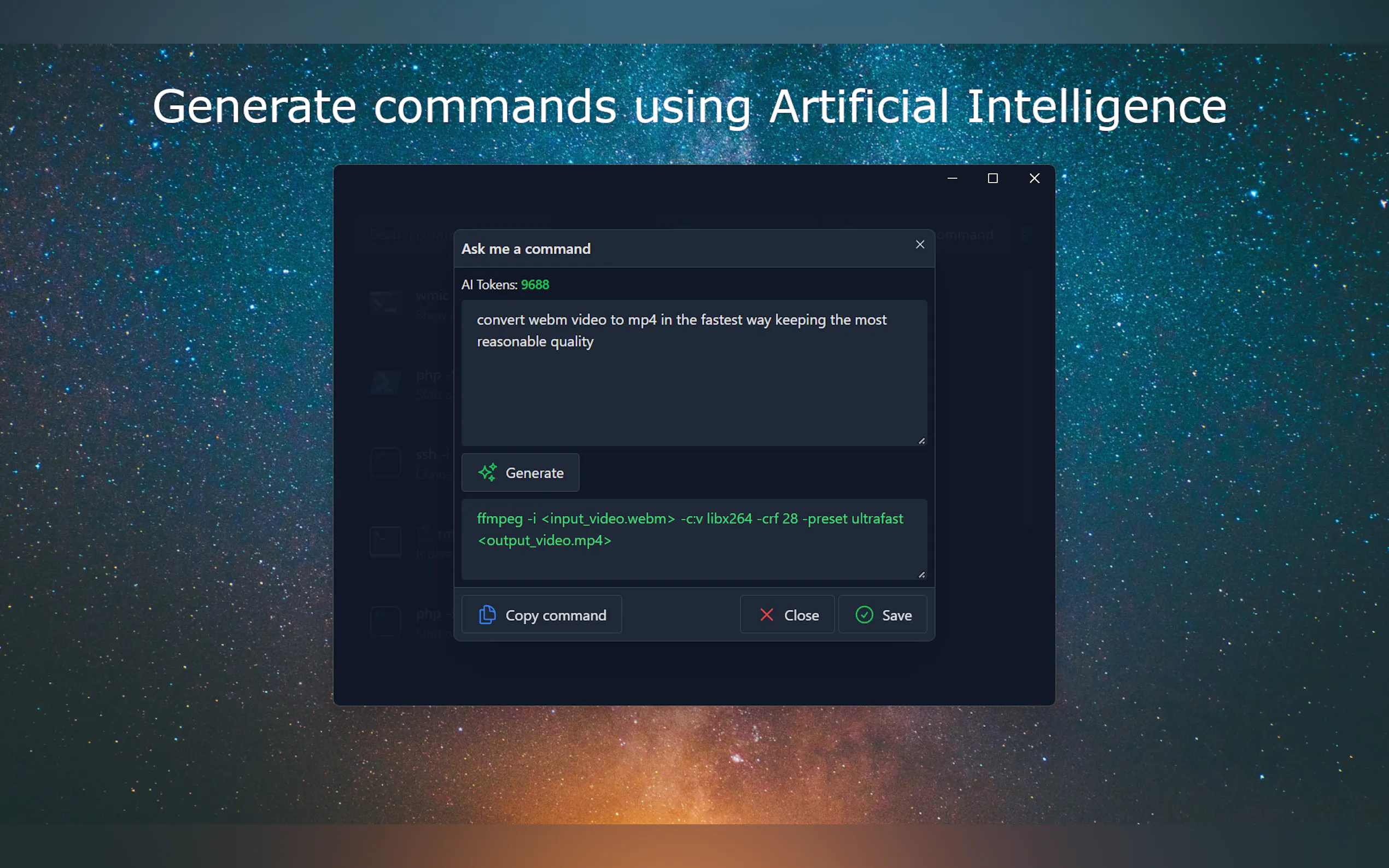Screen dimensions: 1389x868
Task: Maximize the application window
Action: (993, 179)
